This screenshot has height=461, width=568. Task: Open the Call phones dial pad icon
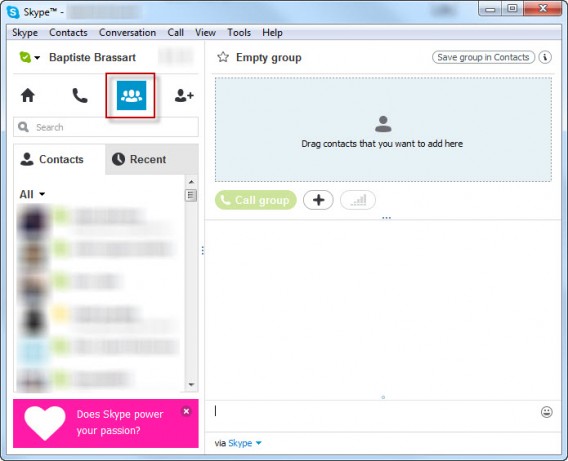click(80, 96)
